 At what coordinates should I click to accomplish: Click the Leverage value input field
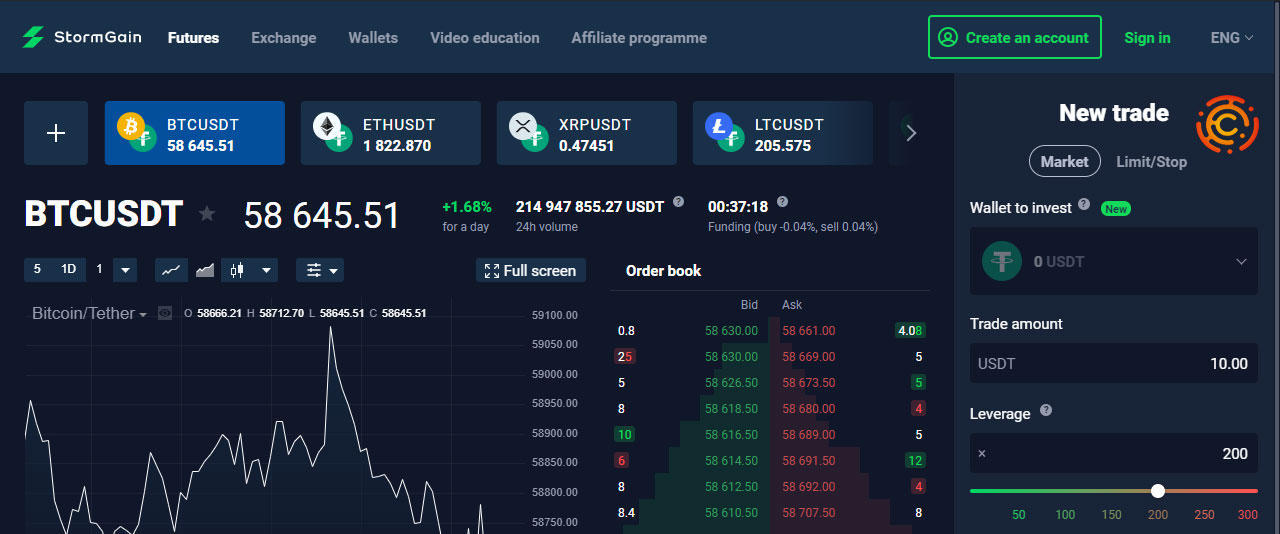pos(1114,453)
